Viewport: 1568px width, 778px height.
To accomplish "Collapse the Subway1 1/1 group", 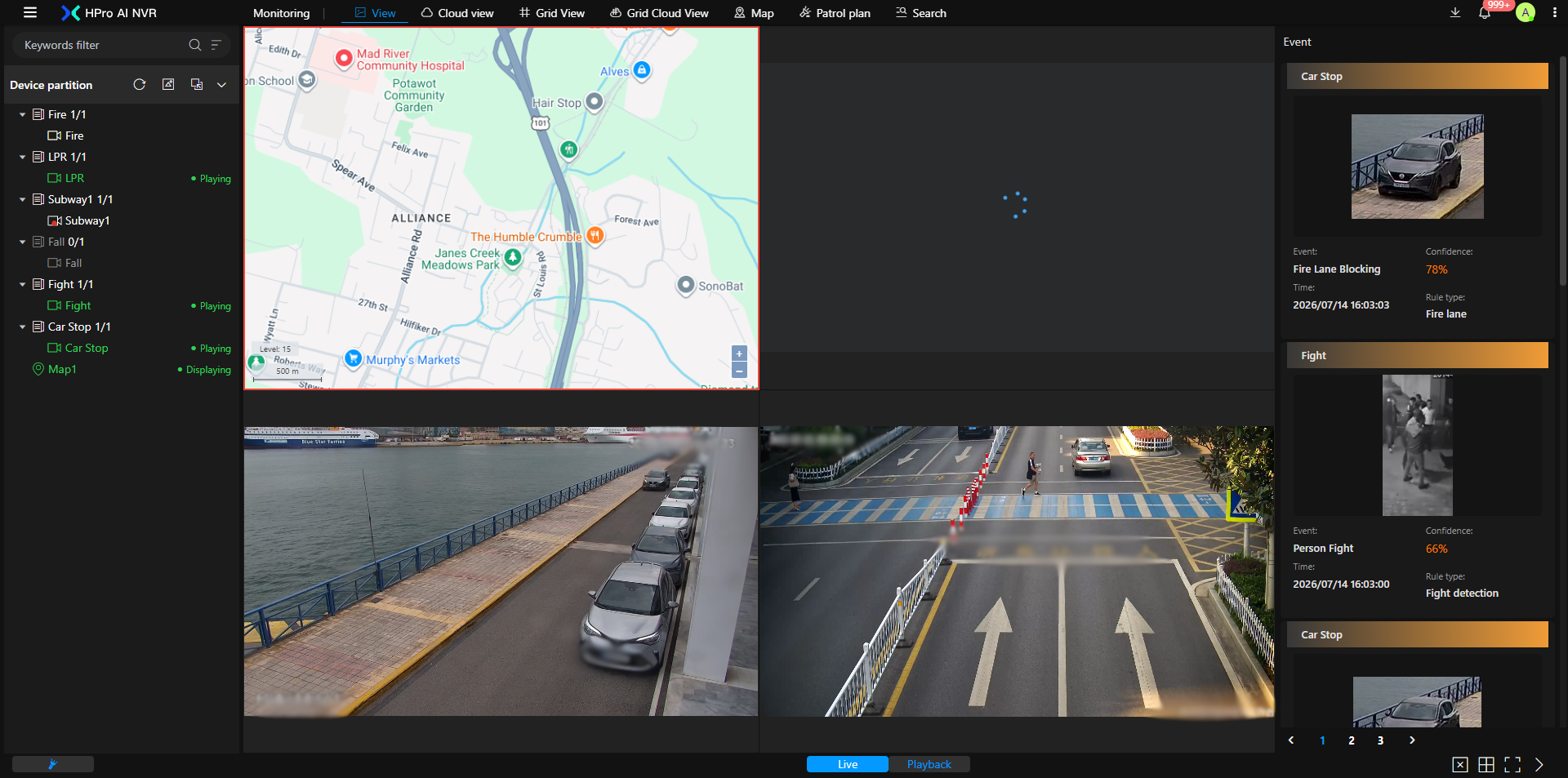I will 23,199.
